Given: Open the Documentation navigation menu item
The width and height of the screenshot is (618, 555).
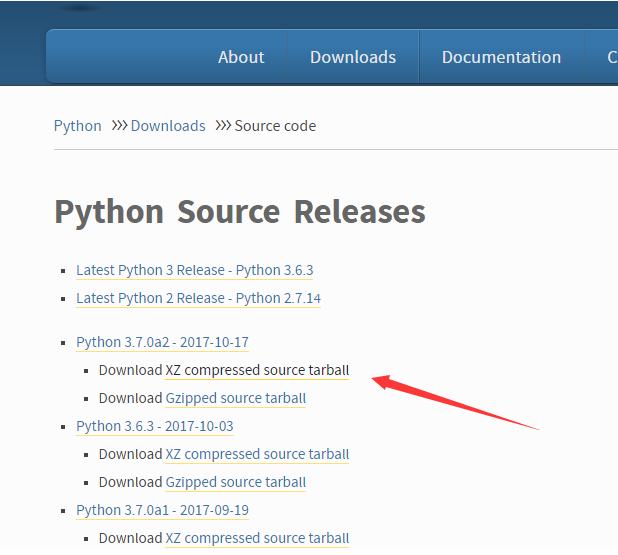Looking at the screenshot, I should pyautogui.click(x=501, y=57).
